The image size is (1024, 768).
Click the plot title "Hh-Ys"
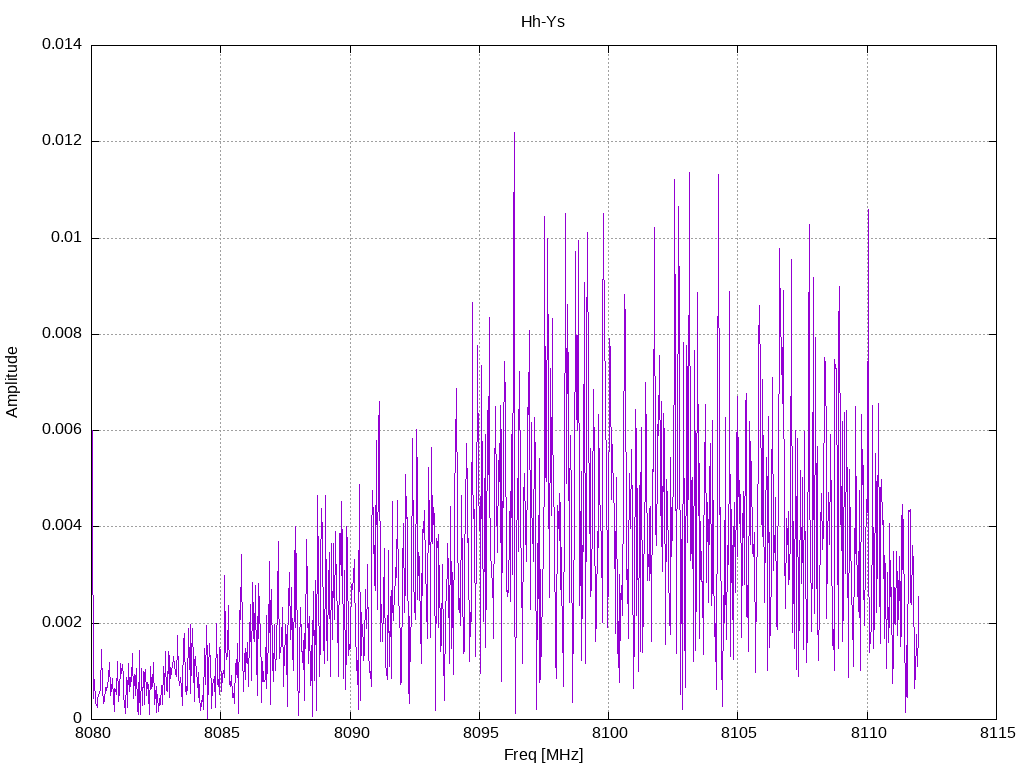(x=543, y=22)
